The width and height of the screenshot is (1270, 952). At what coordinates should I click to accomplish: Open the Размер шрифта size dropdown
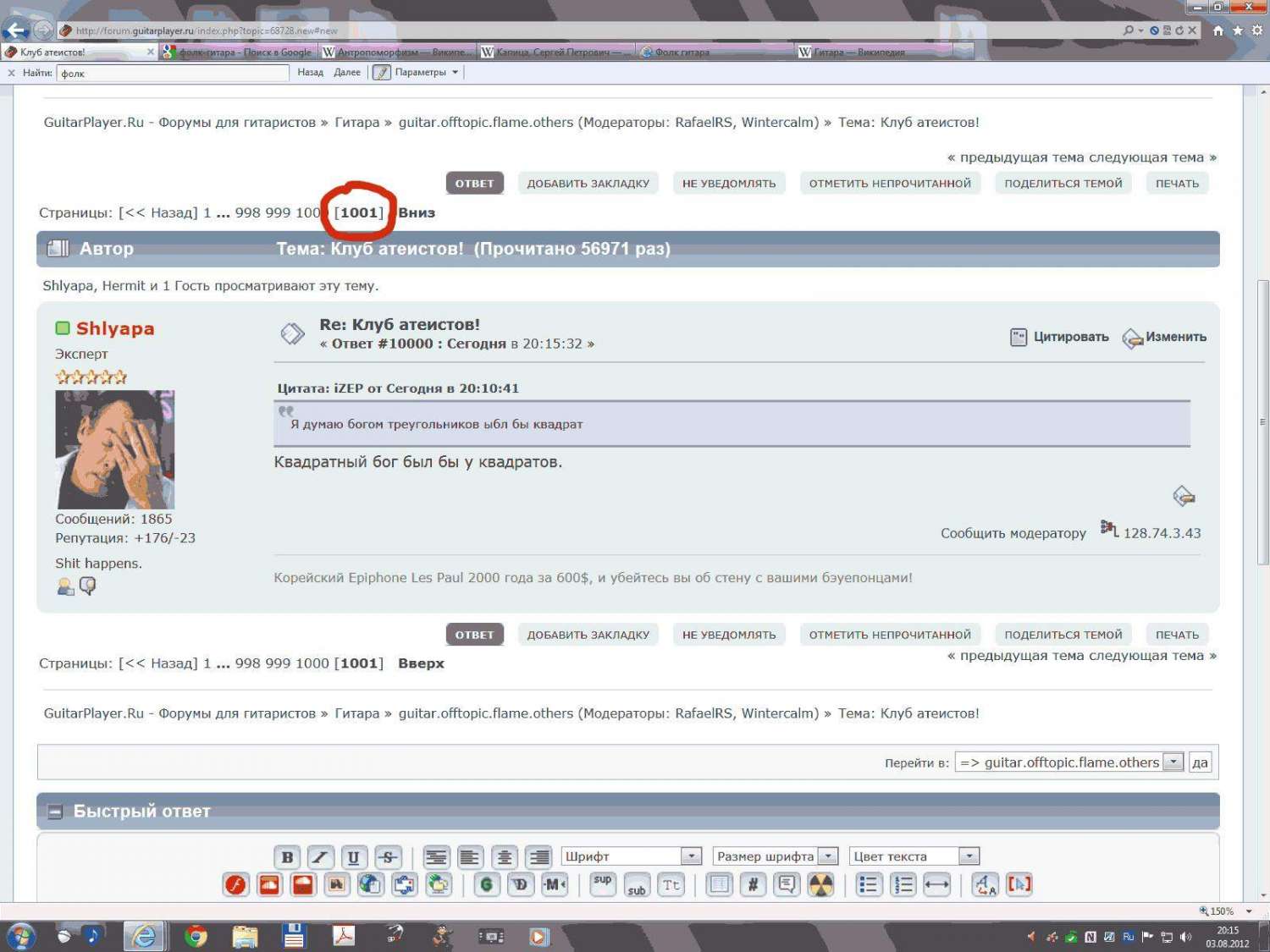click(x=776, y=856)
